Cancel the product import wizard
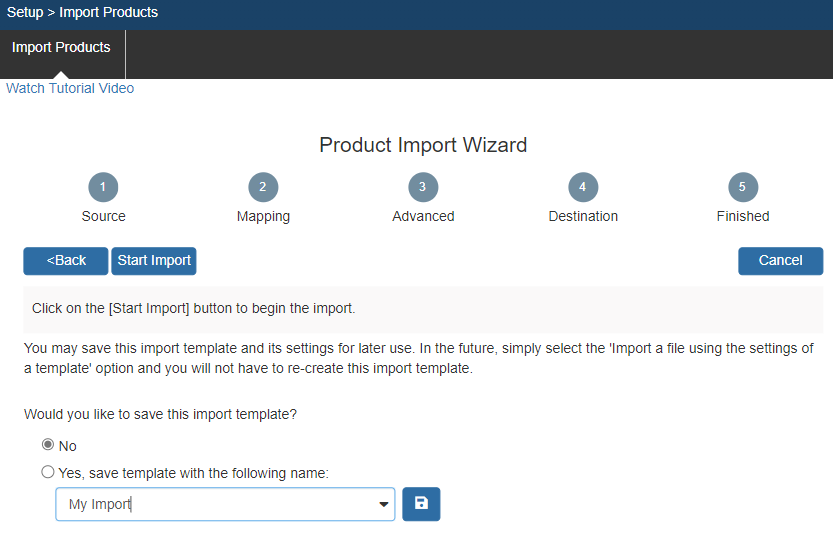The height and width of the screenshot is (538, 833). coord(780,261)
